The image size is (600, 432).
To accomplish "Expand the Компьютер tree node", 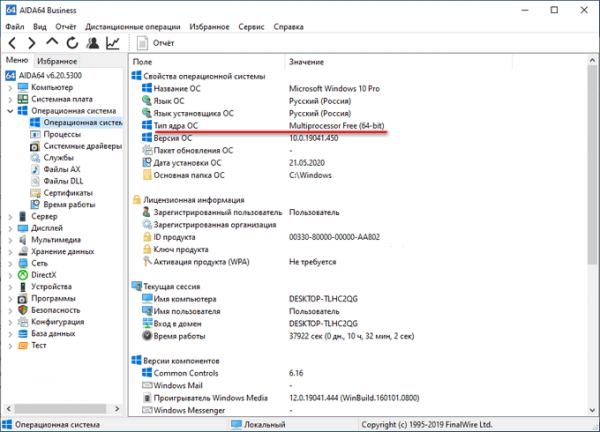I will (10, 88).
